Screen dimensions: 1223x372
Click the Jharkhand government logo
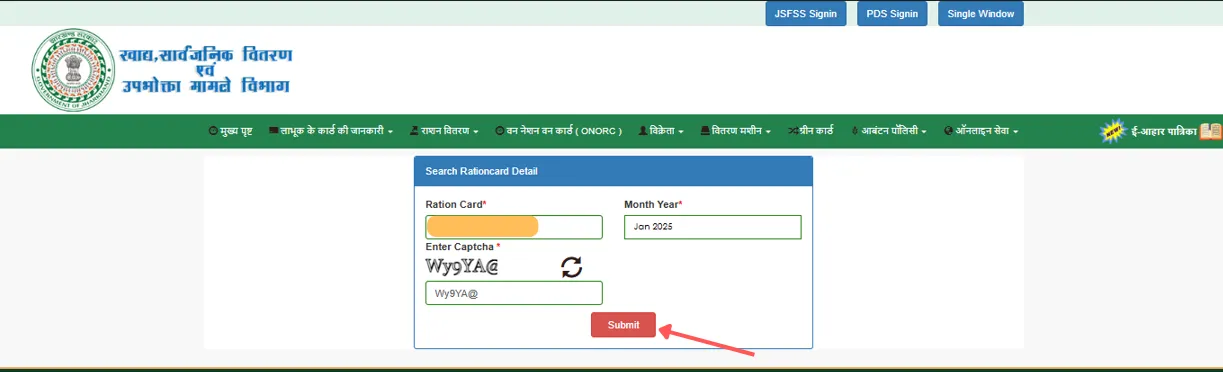click(72, 69)
